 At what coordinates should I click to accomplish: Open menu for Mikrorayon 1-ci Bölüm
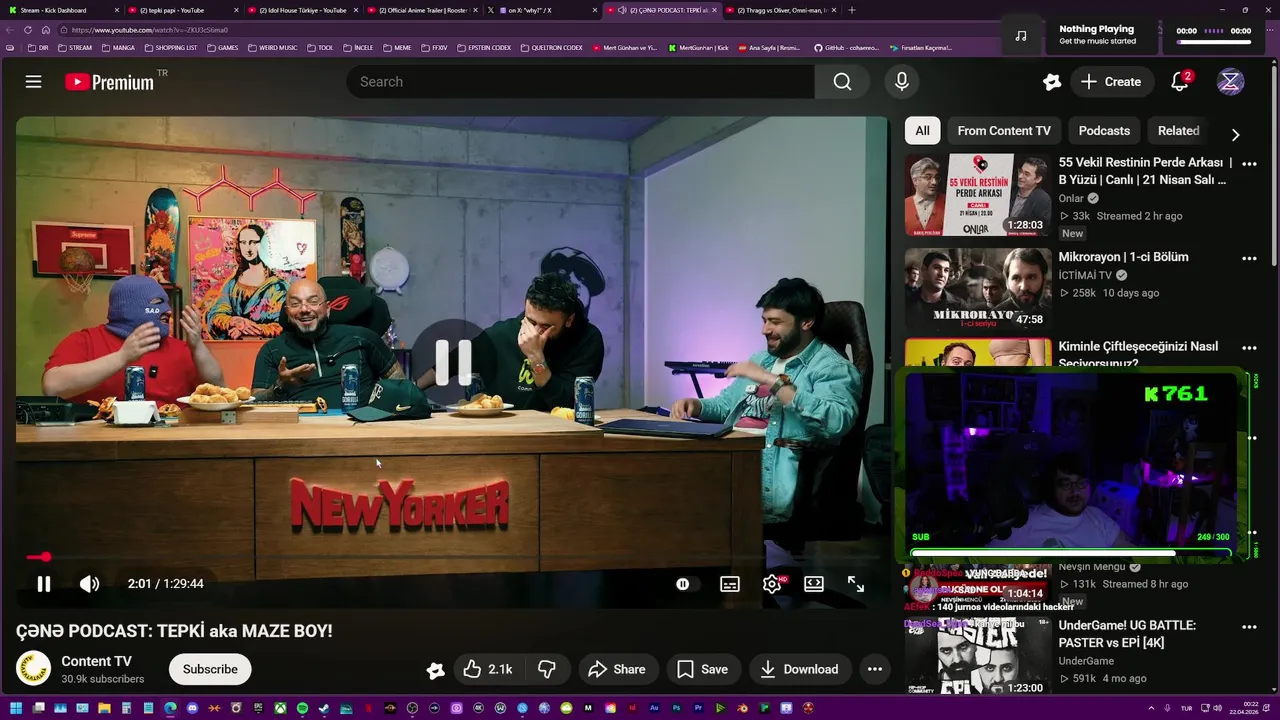coord(1249,259)
